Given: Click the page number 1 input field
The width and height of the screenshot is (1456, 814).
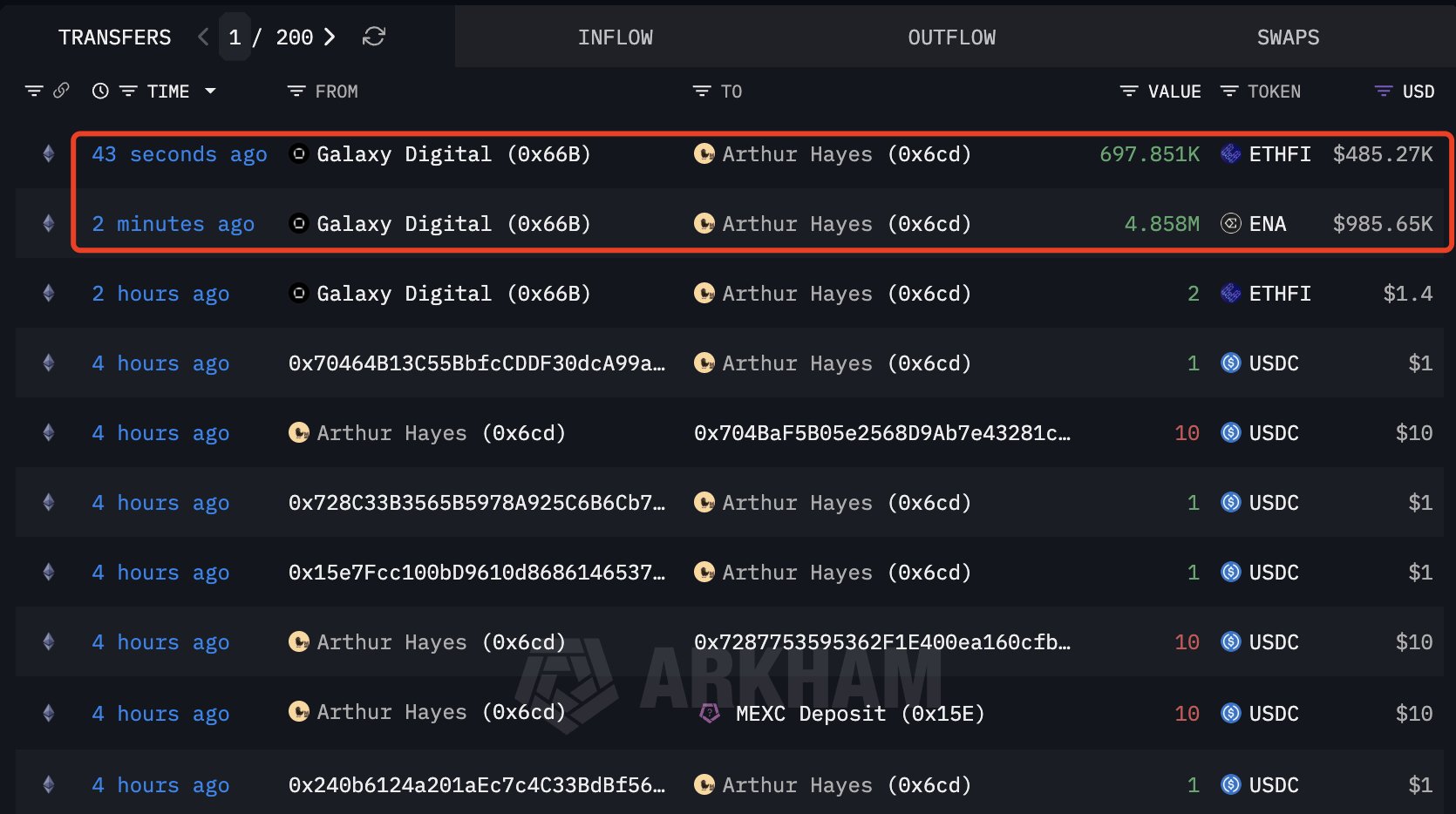Looking at the screenshot, I should click(235, 37).
